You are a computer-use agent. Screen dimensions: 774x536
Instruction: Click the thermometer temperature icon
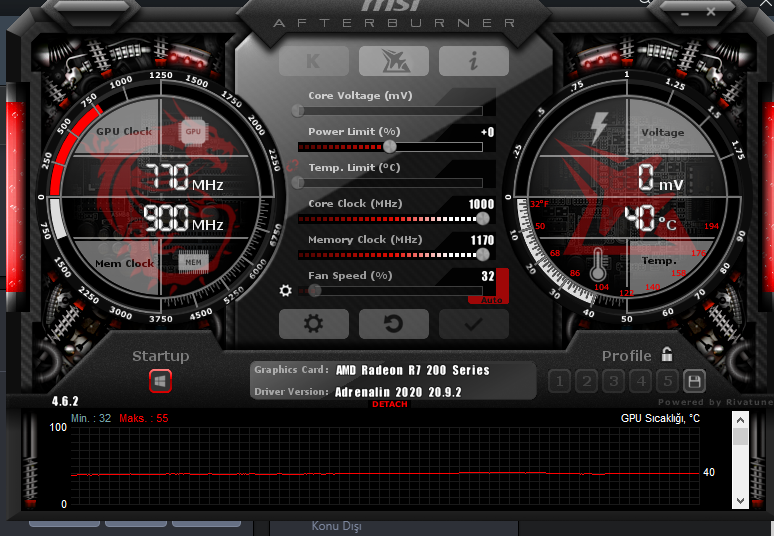pos(598,265)
